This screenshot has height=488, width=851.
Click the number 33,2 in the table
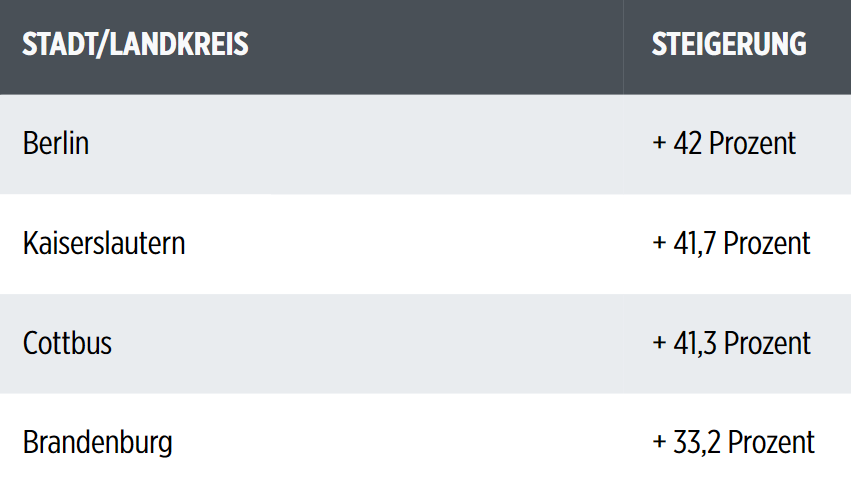[x=697, y=442]
